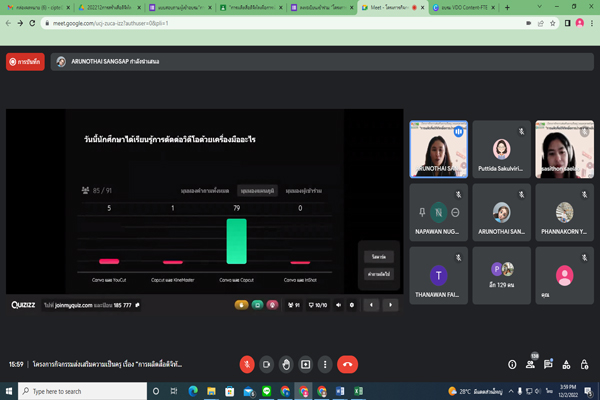Show the participants people panel
The height and width of the screenshot is (400, 600).
click(x=532, y=364)
